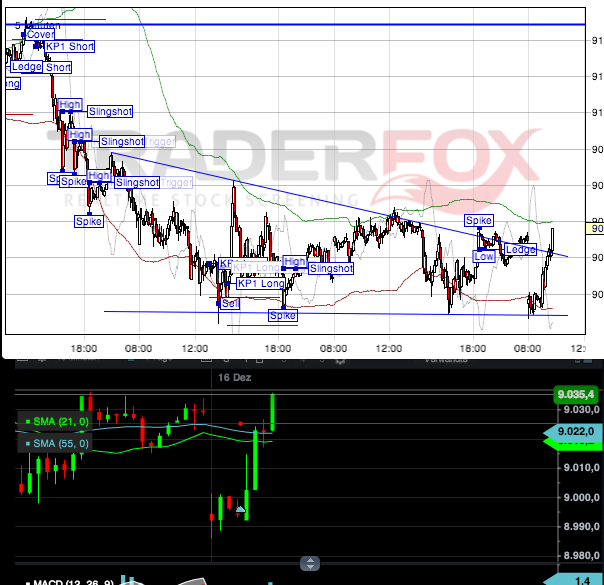Select the KP1 Short signal marker
Screen dimensions: 604x585
pyautogui.click(x=69, y=46)
